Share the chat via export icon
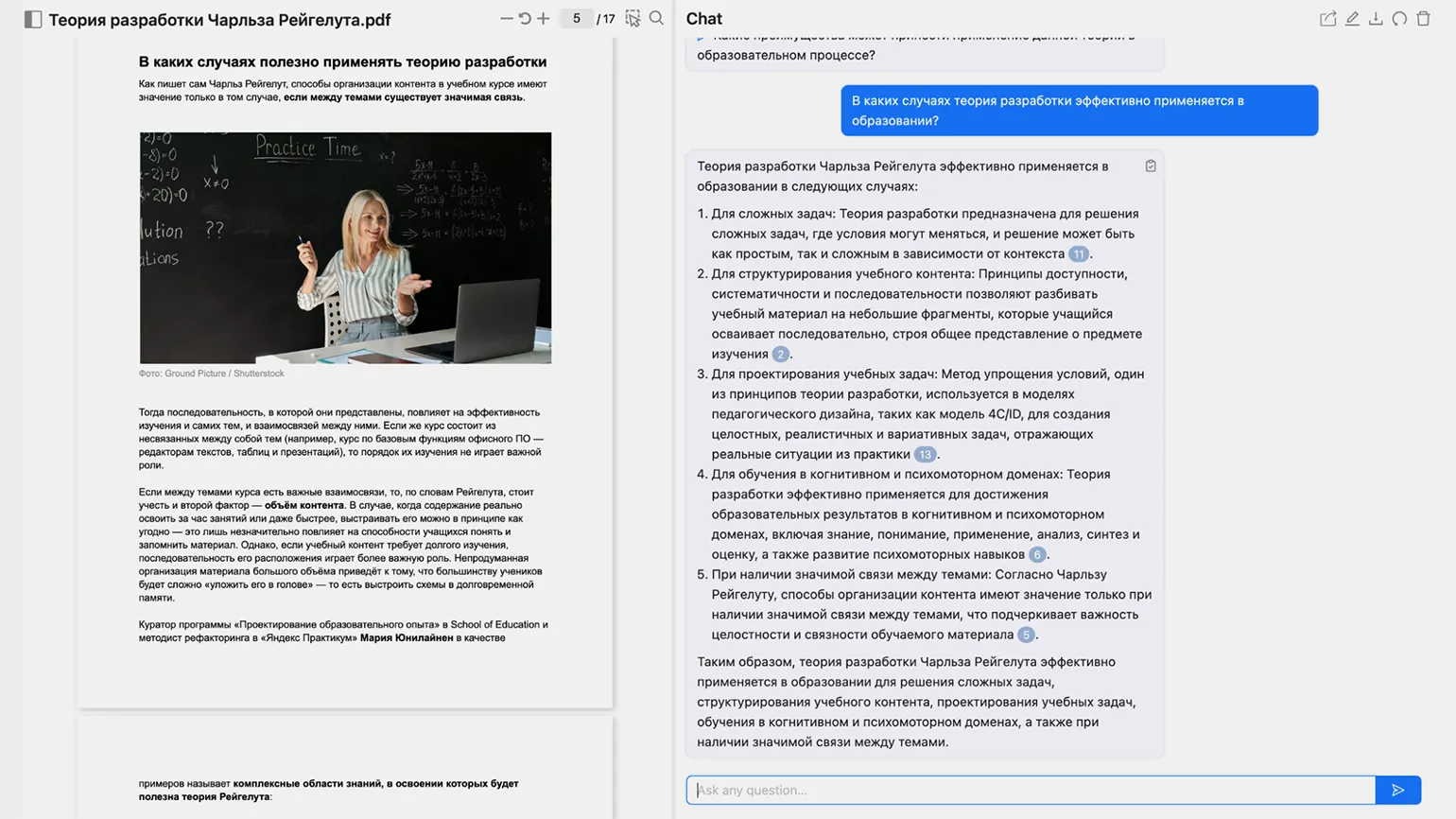This screenshot has width=1456, height=819. click(1327, 19)
